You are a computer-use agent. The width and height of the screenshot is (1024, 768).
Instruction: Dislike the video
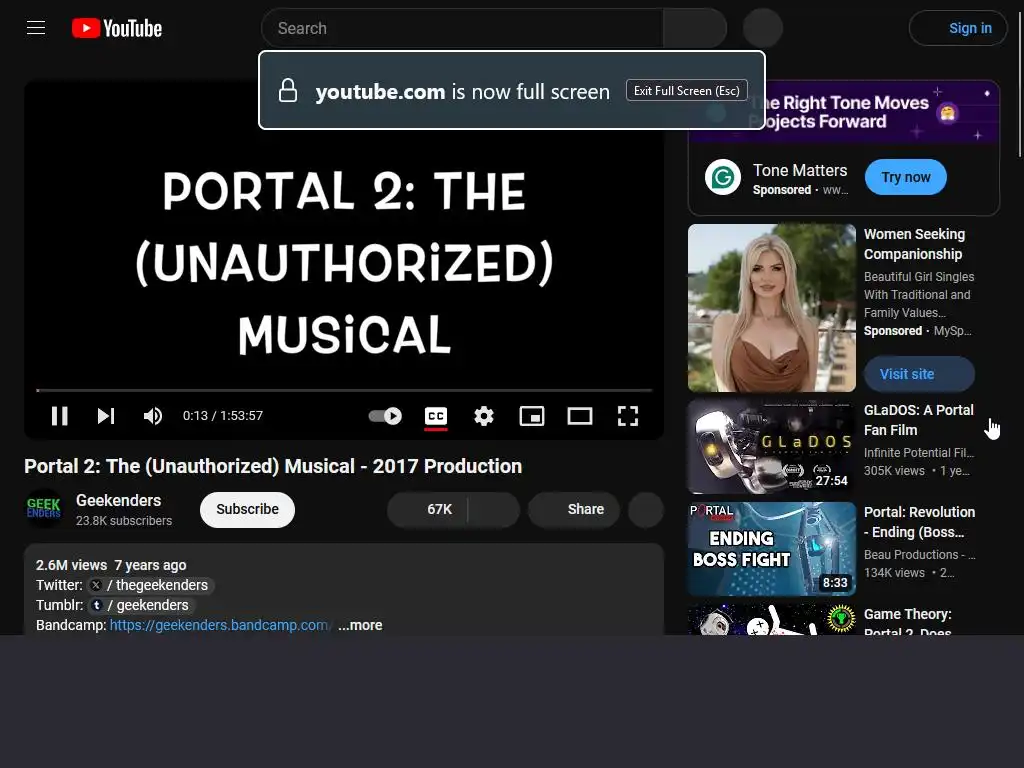(494, 509)
